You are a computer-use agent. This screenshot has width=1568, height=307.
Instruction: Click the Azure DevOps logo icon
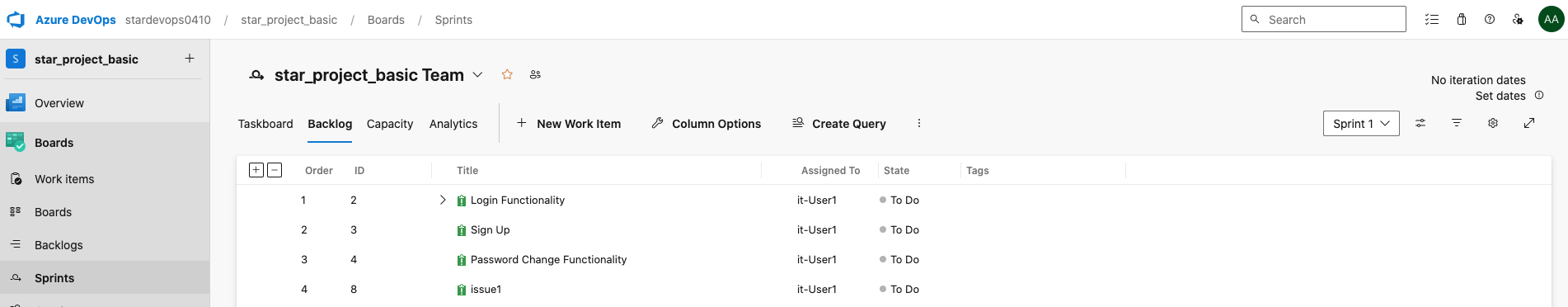click(x=16, y=19)
